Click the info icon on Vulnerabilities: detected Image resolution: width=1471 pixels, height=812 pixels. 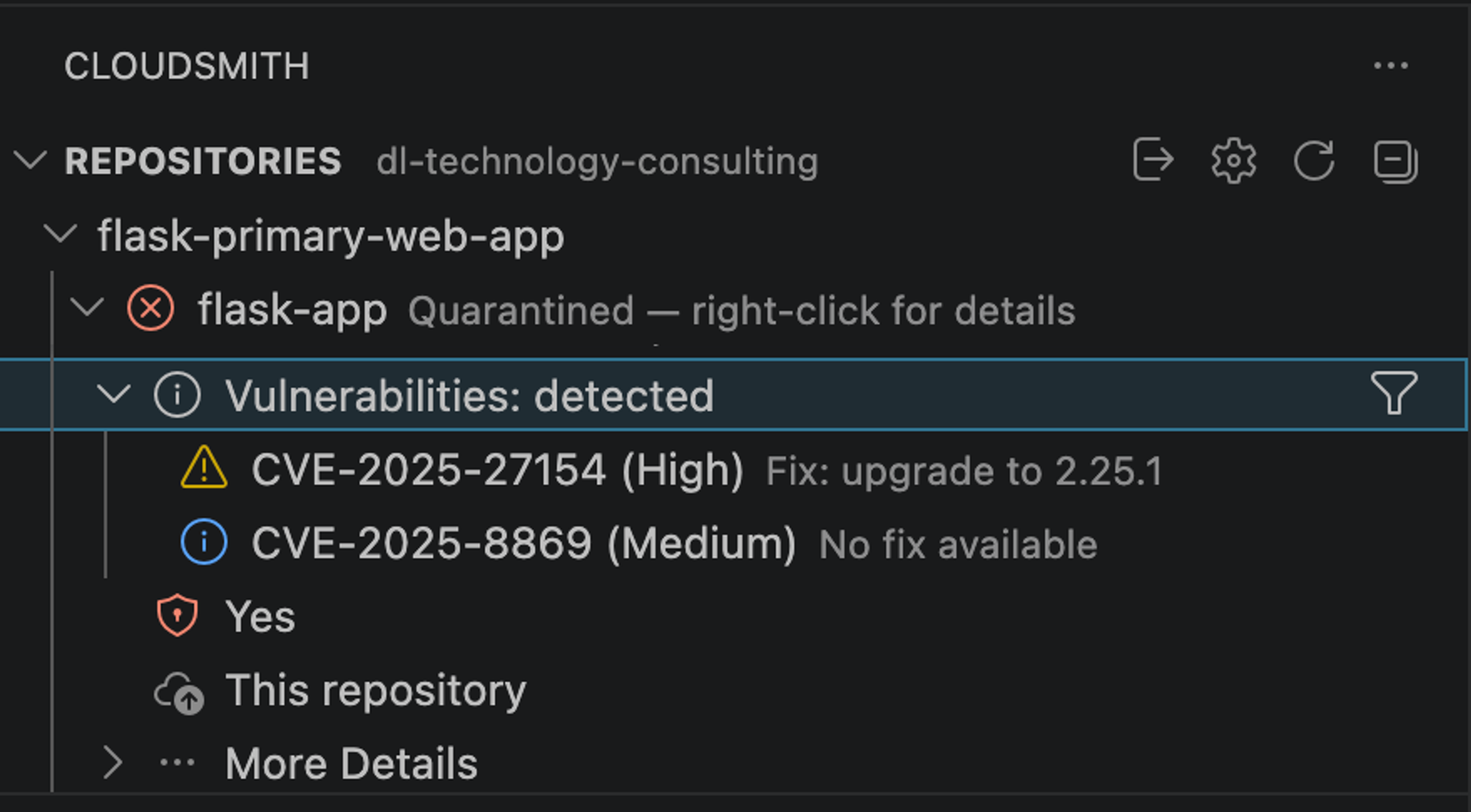coord(178,394)
